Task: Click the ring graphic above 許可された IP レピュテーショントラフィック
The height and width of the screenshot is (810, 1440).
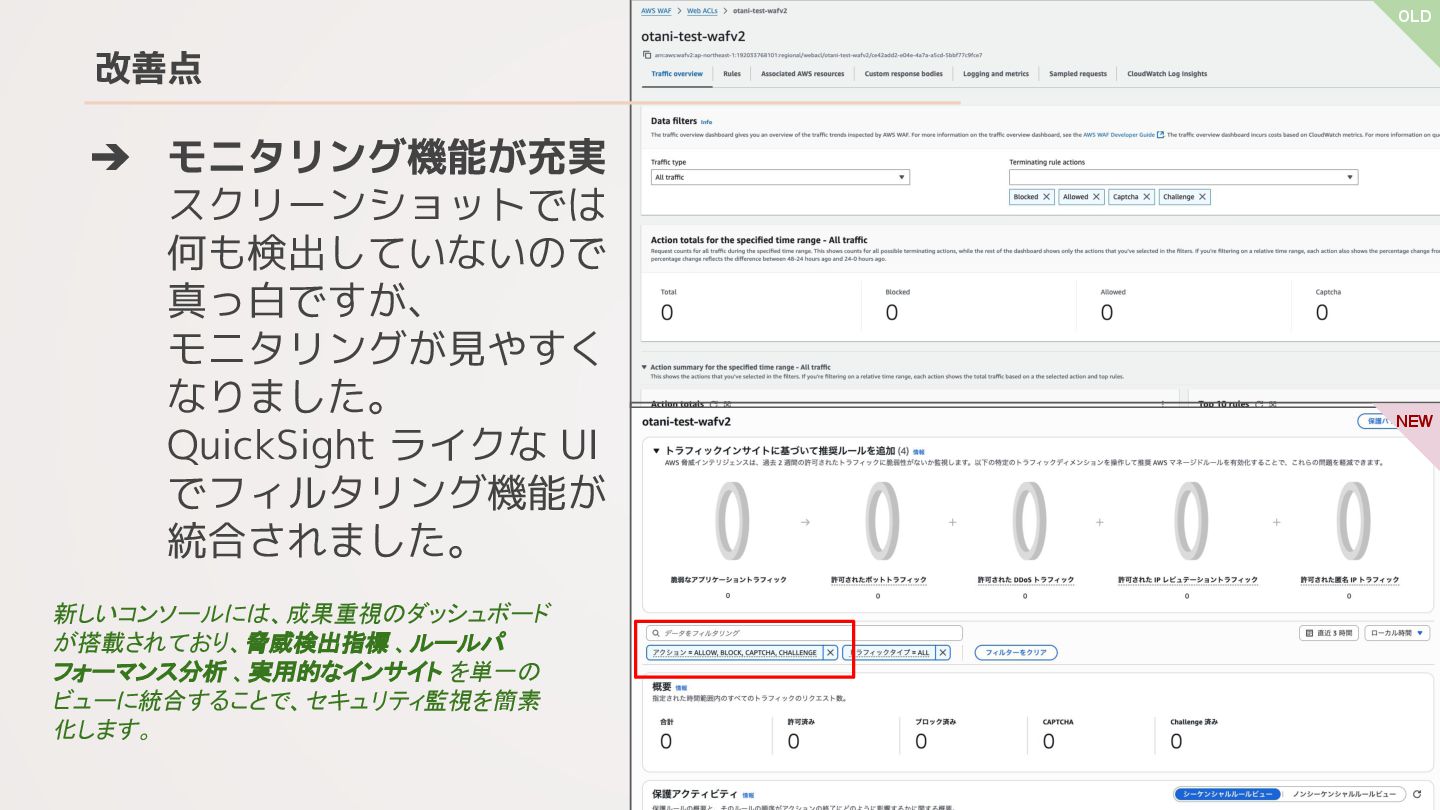Action: (1190, 520)
